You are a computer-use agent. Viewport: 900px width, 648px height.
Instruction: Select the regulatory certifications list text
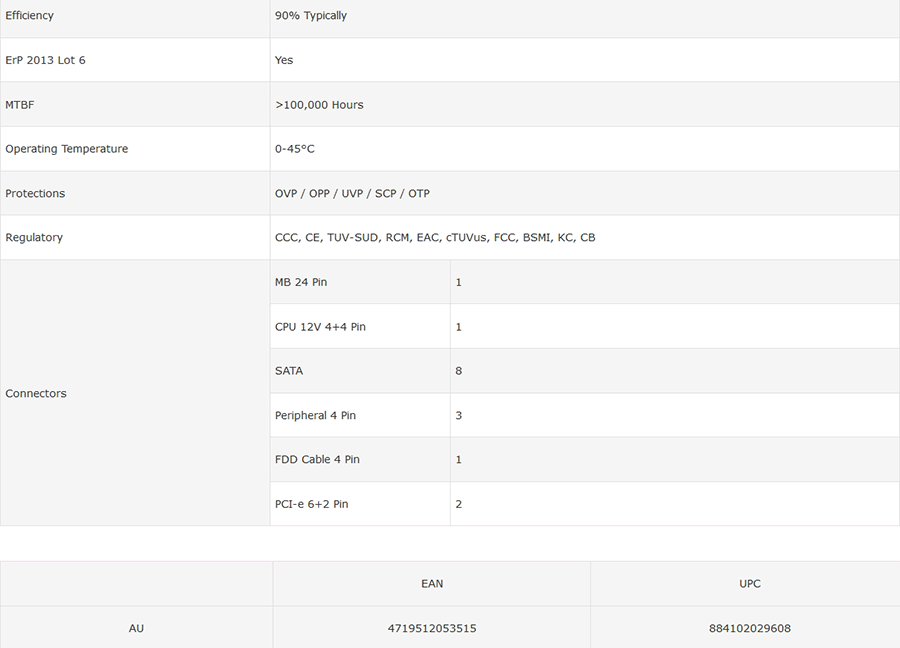click(435, 238)
